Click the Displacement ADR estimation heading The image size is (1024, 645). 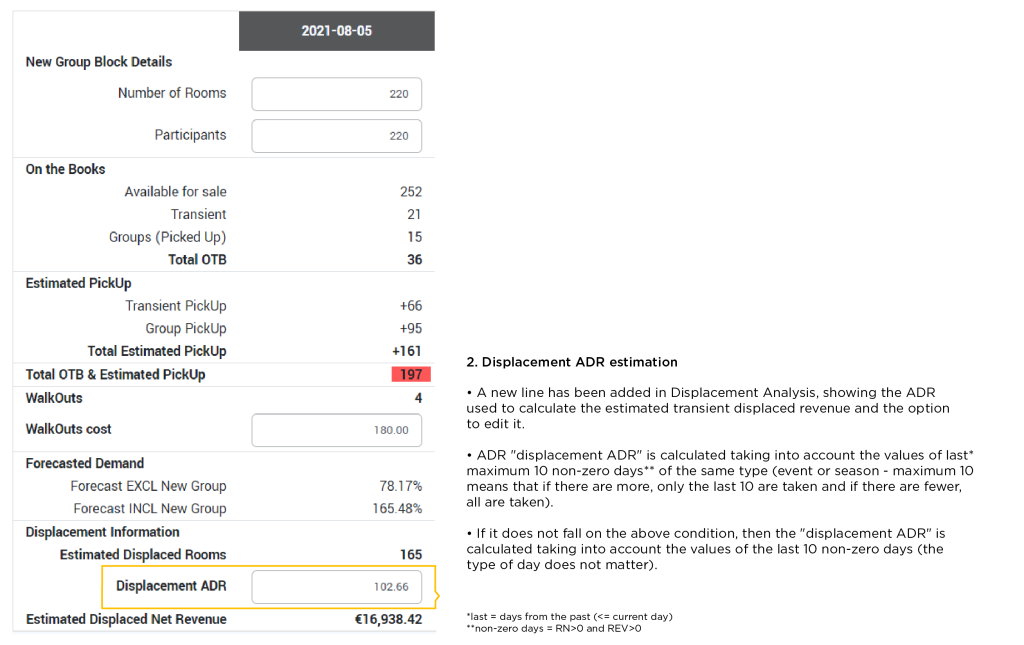click(572, 362)
